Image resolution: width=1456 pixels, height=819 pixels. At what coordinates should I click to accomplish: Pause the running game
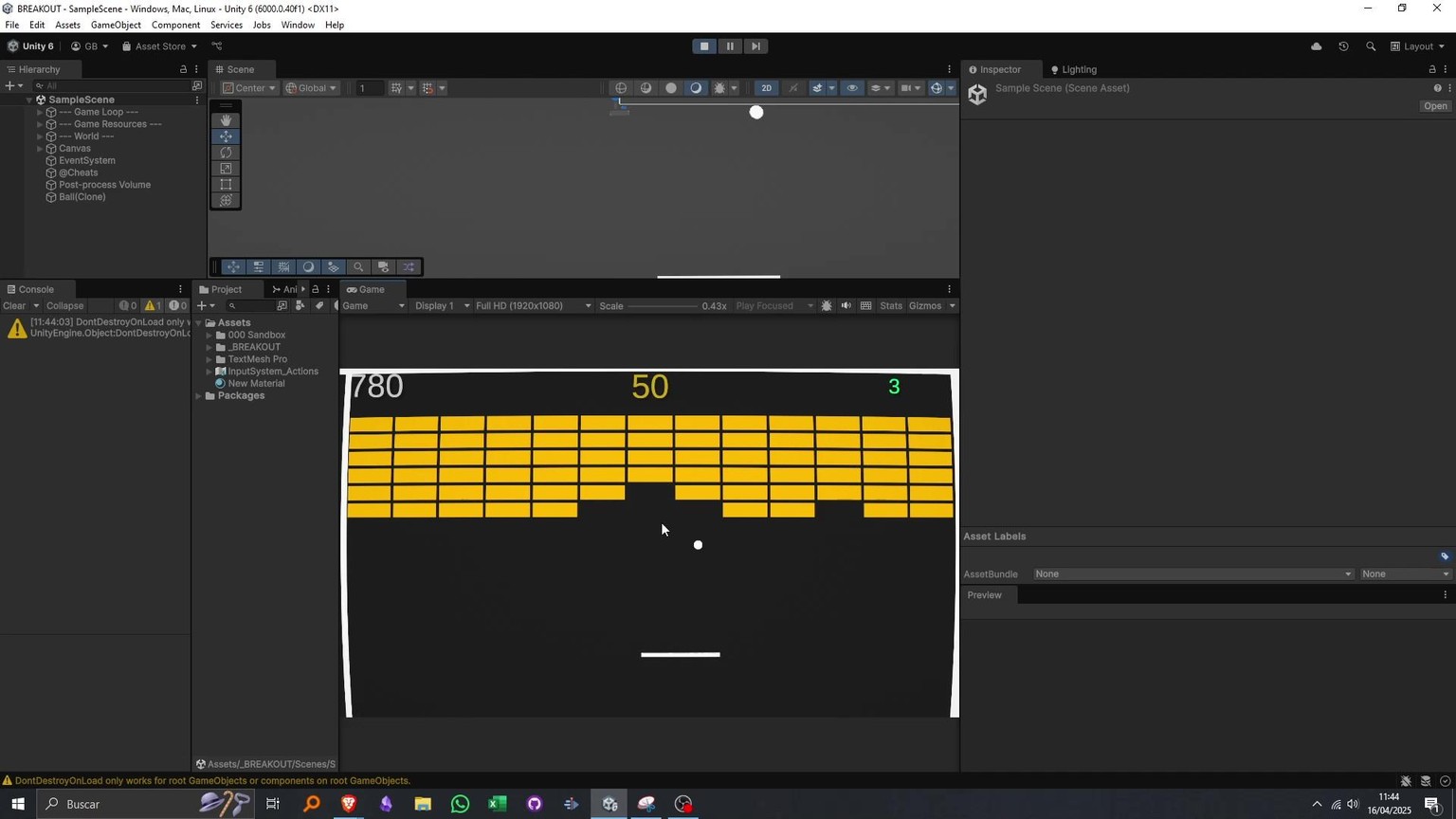click(730, 46)
